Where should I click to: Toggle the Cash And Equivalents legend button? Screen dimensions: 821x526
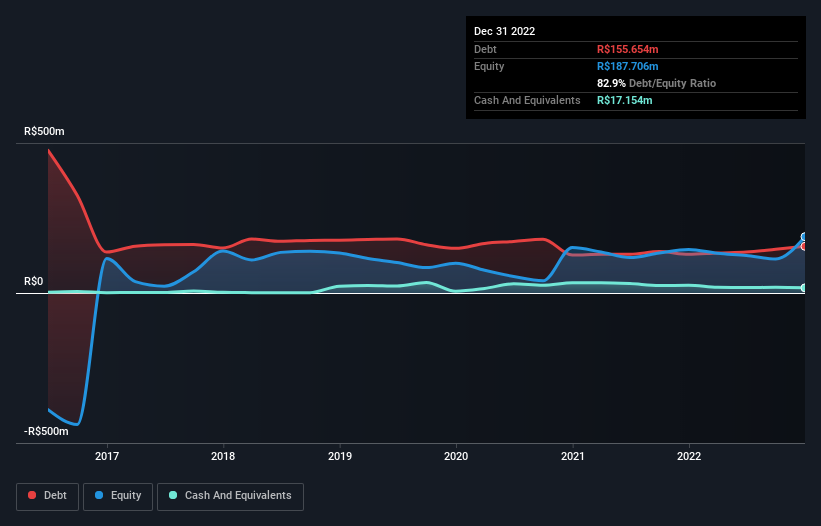coord(230,496)
